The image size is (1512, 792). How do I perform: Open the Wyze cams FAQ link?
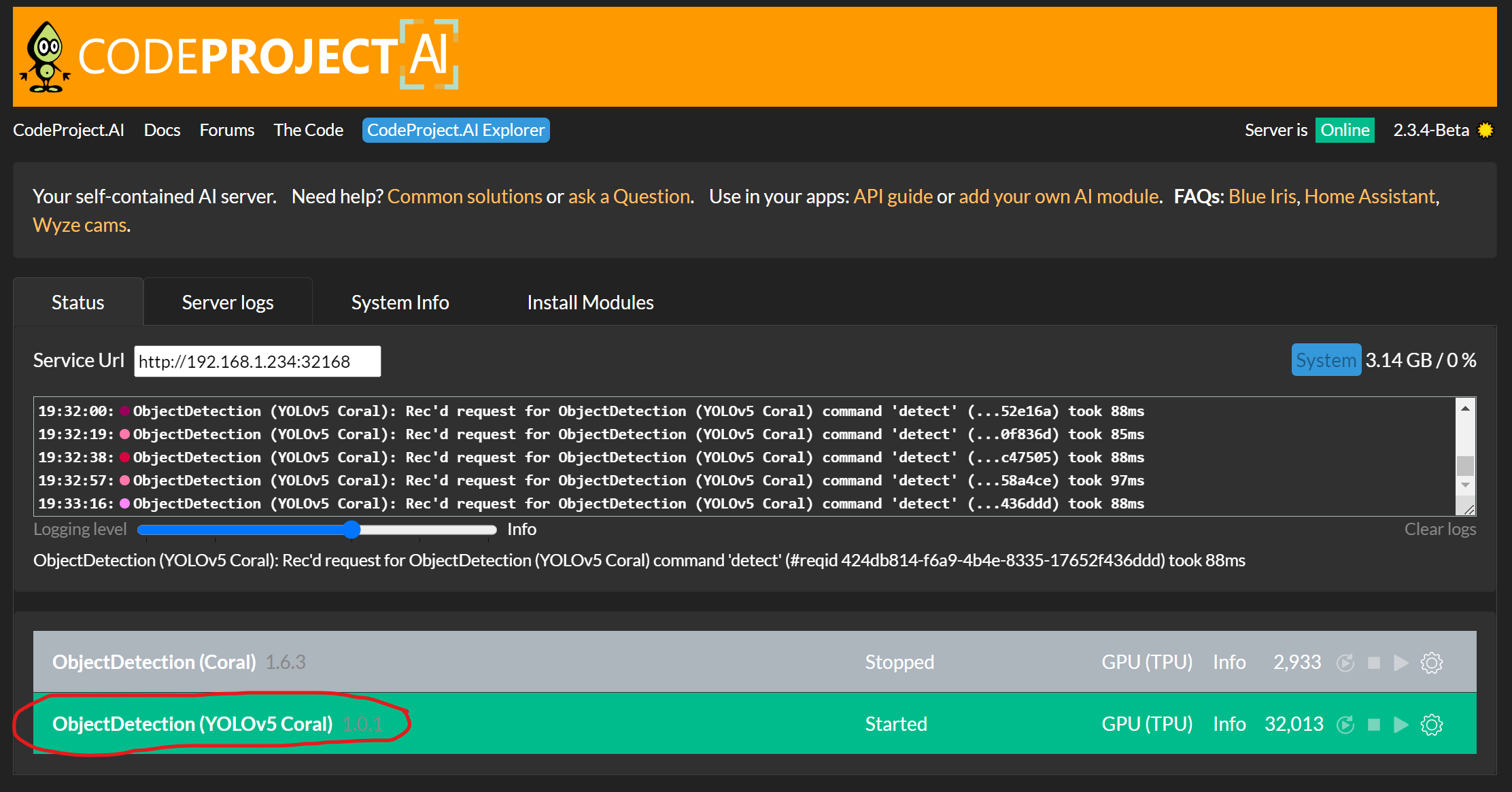pyautogui.click(x=80, y=225)
